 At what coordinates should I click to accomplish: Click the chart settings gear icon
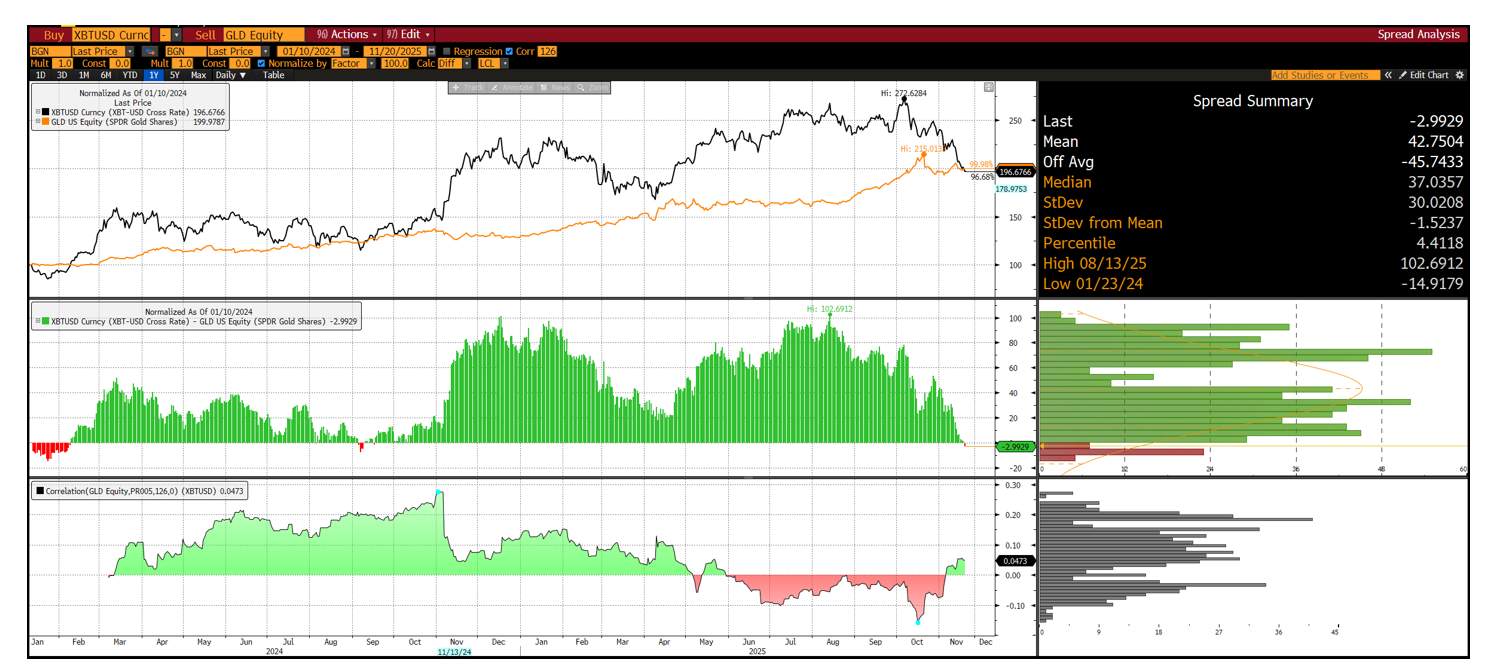point(1459,75)
